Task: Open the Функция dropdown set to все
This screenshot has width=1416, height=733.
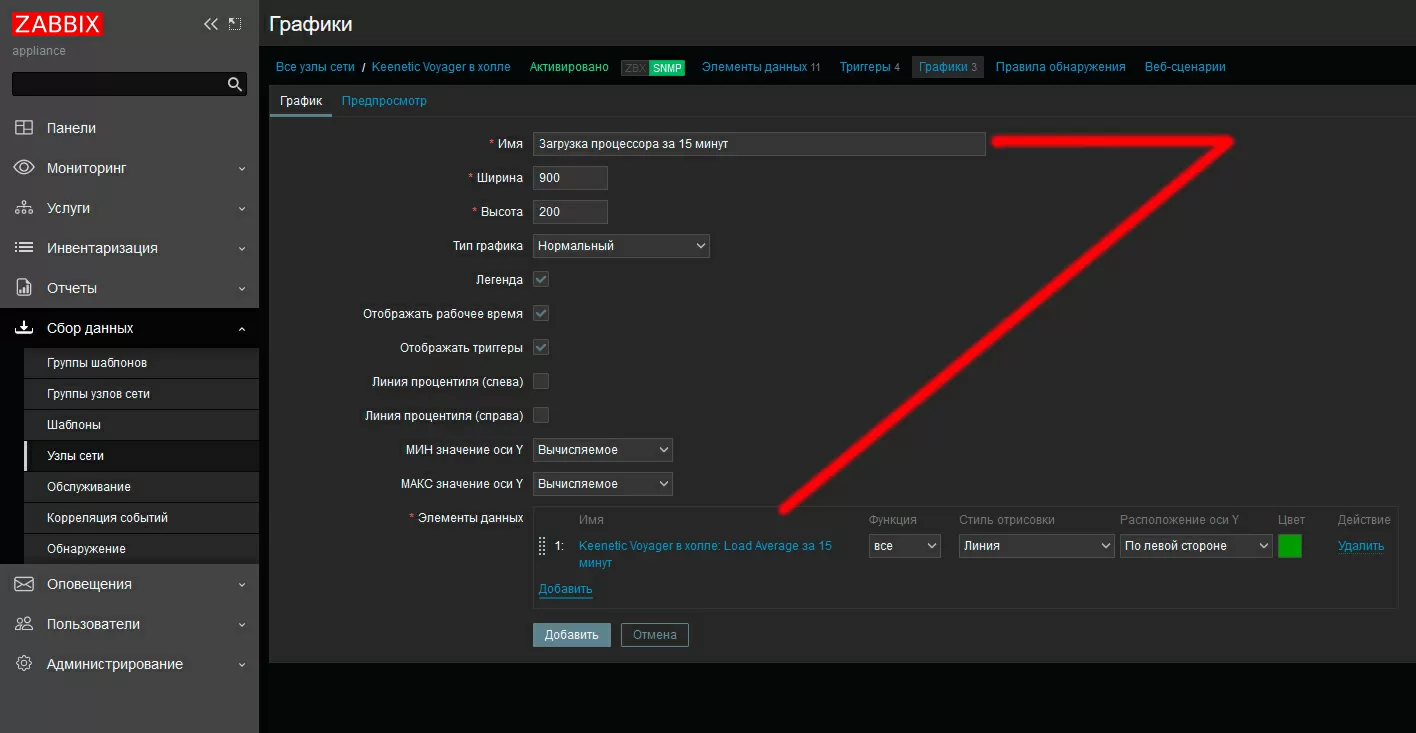Action: coord(905,546)
